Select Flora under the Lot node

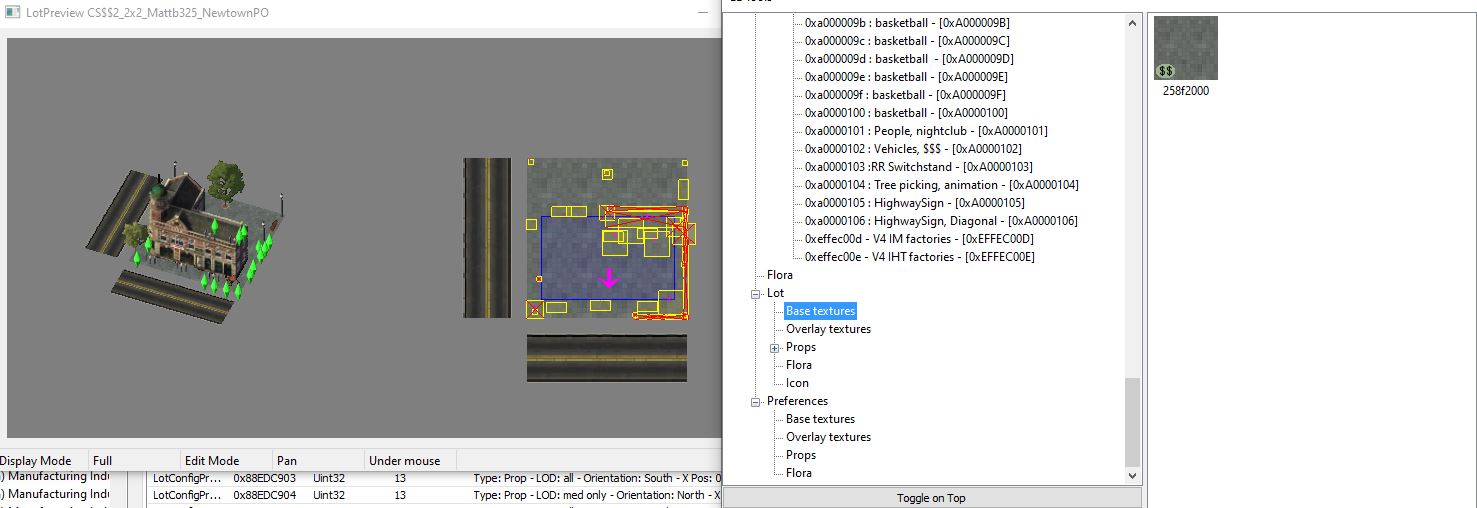799,365
